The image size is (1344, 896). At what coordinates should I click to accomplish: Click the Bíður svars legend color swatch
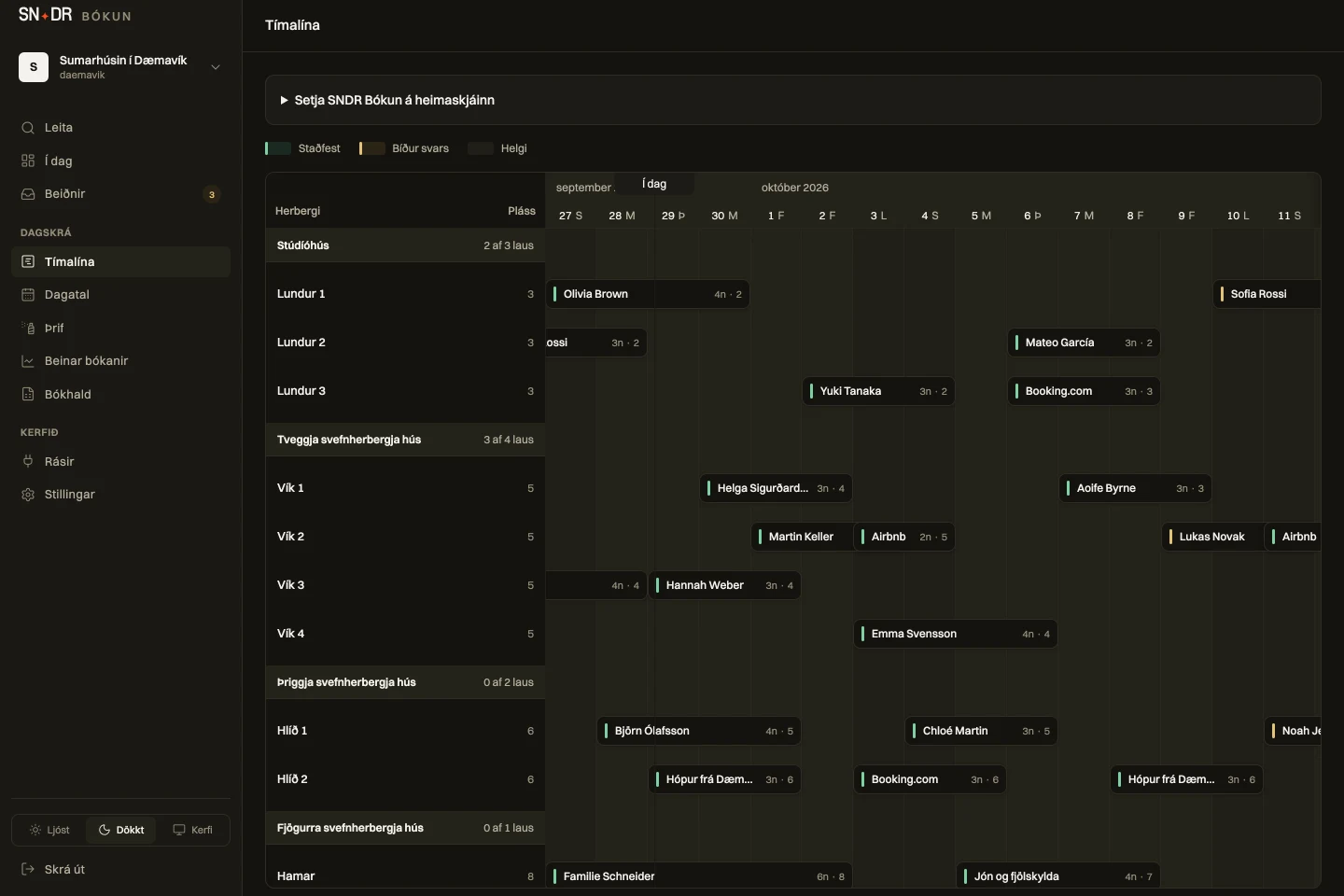tap(371, 148)
